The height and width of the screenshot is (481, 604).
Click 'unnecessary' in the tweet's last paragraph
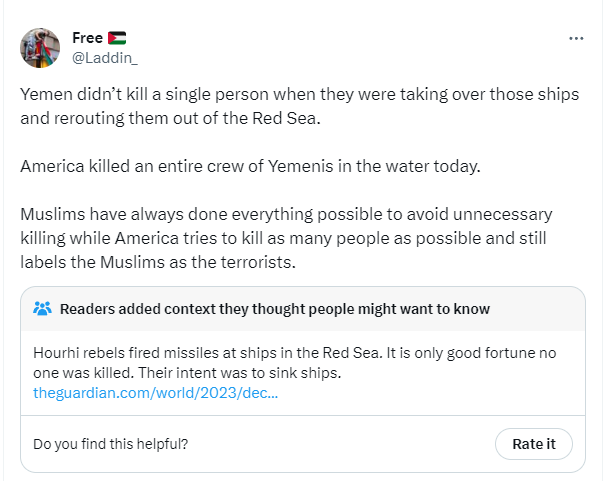[x=503, y=215]
